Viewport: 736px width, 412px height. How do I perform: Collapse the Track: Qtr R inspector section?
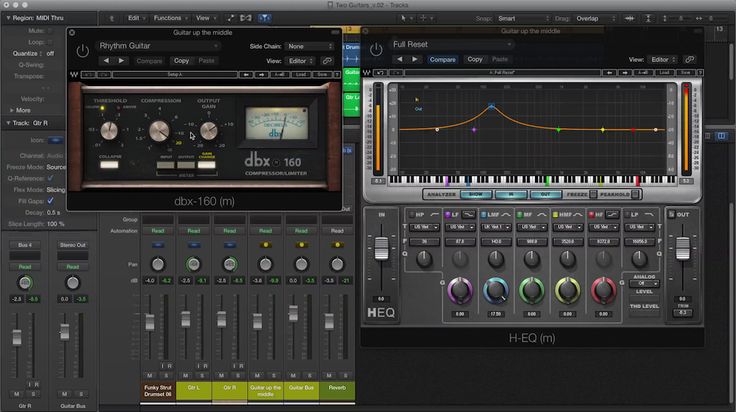click(8, 123)
